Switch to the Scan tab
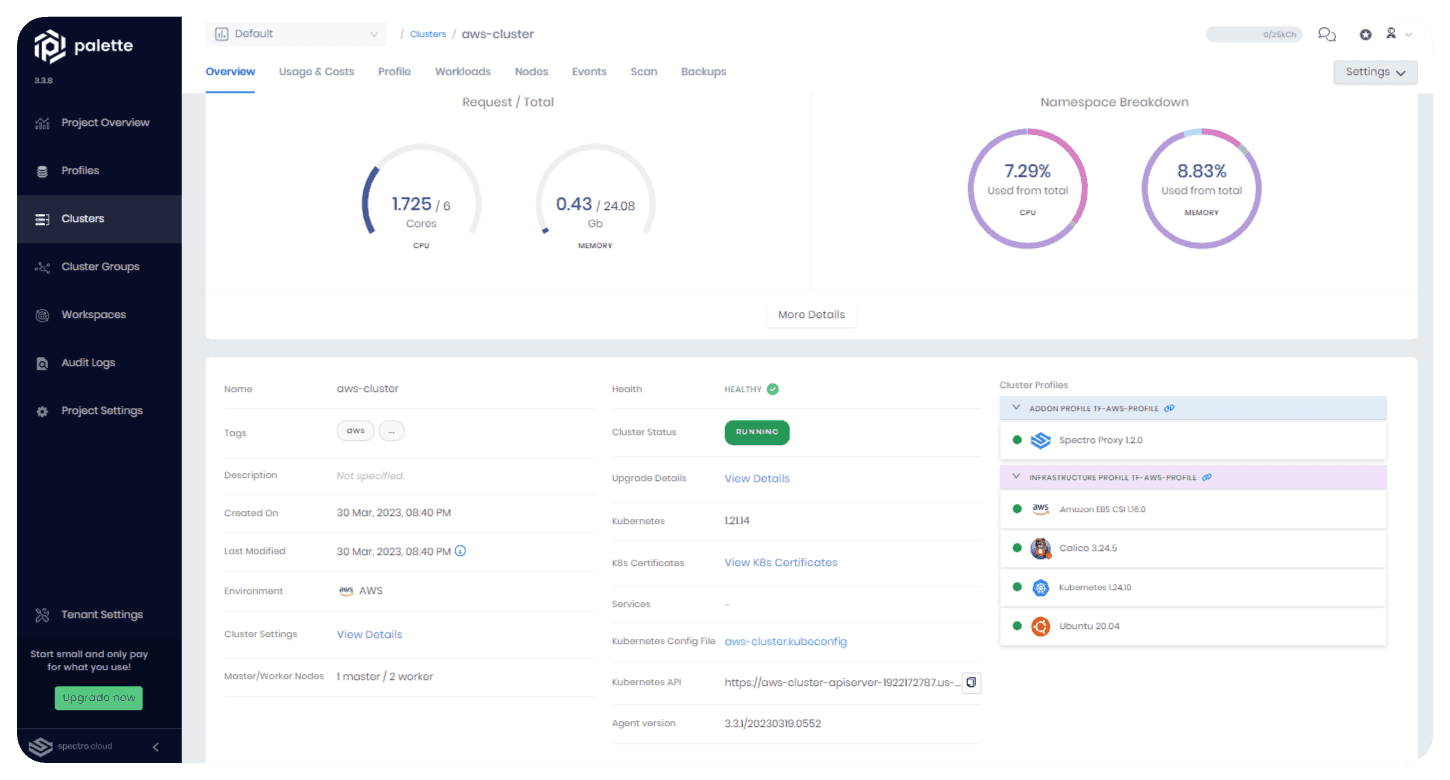This screenshot has height=780, width=1450. [644, 72]
